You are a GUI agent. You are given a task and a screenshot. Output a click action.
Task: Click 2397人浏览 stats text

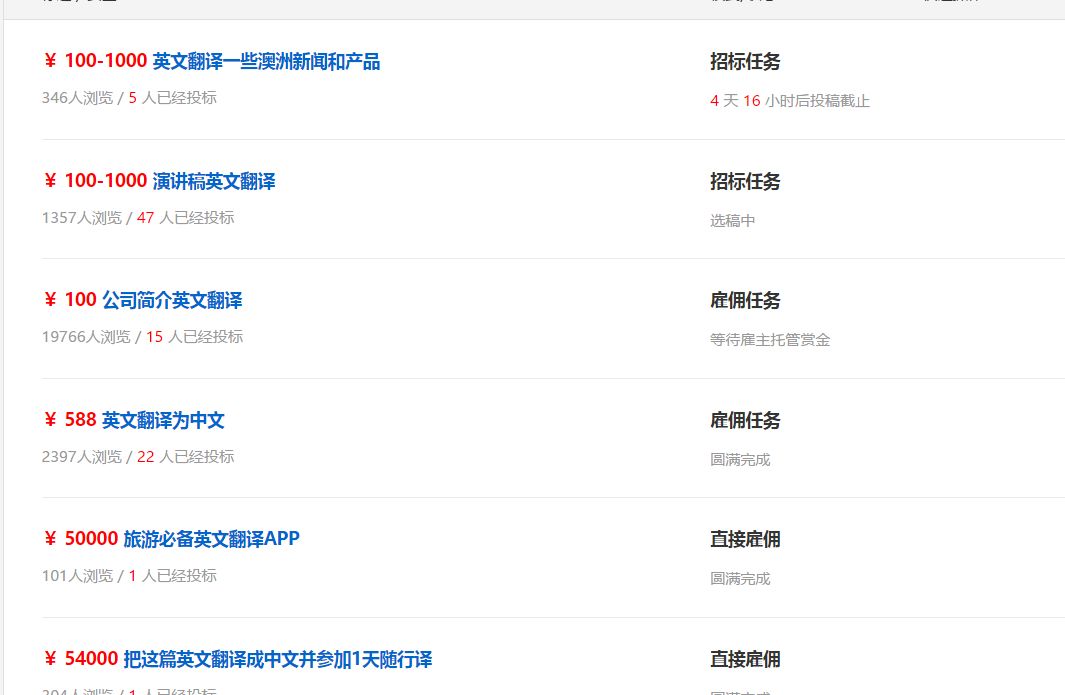(82, 457)
